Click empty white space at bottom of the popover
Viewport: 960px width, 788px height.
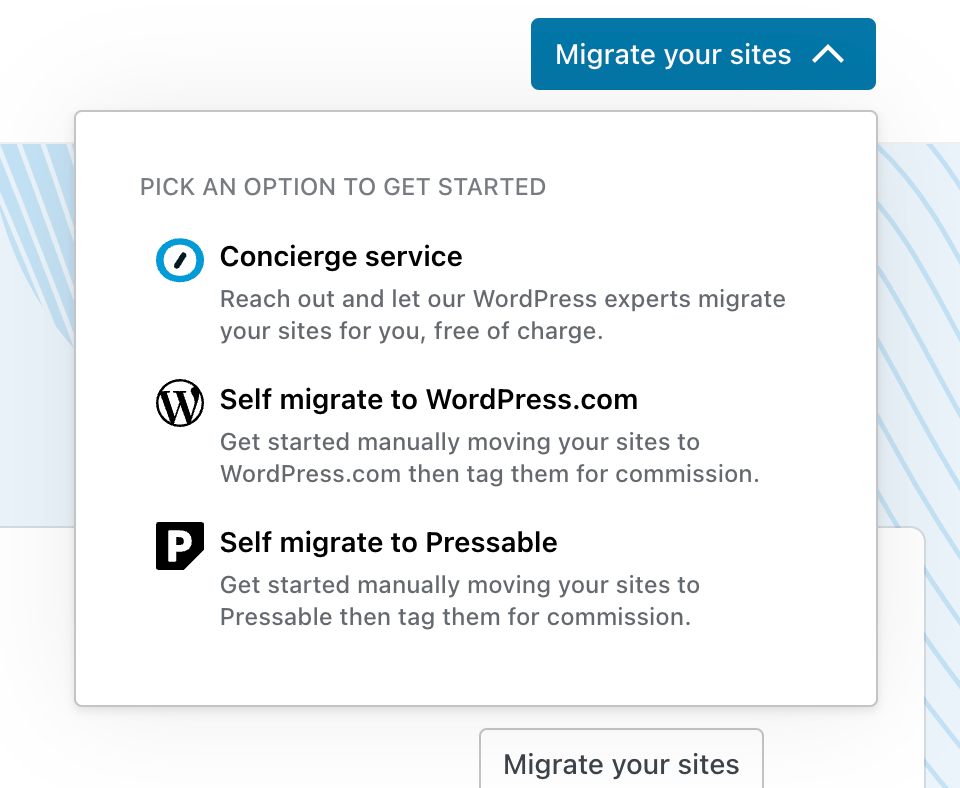(x=476, y=670)
